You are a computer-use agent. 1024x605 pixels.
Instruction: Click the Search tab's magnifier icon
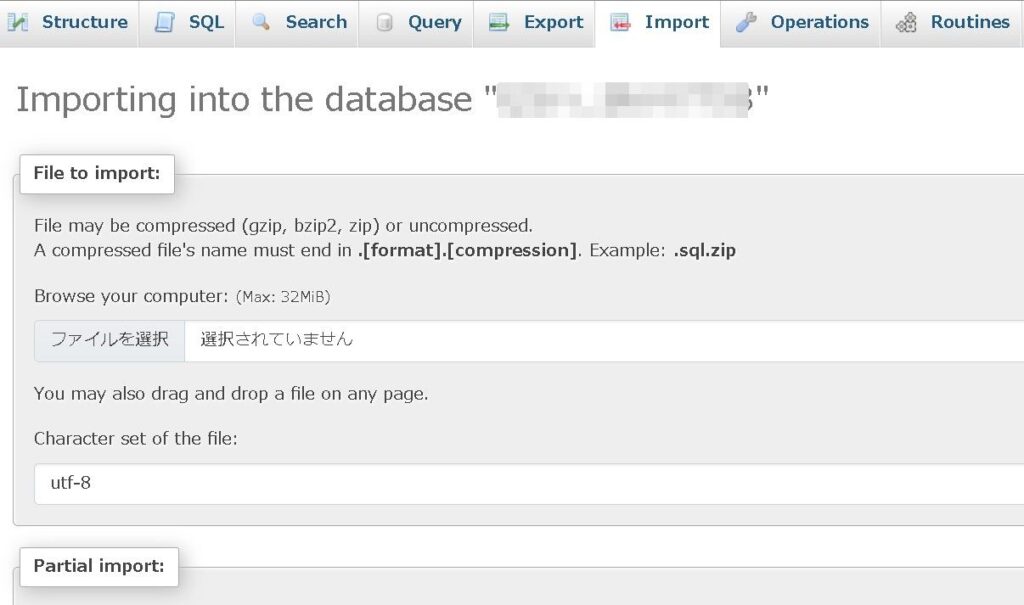tap(261, 22)
